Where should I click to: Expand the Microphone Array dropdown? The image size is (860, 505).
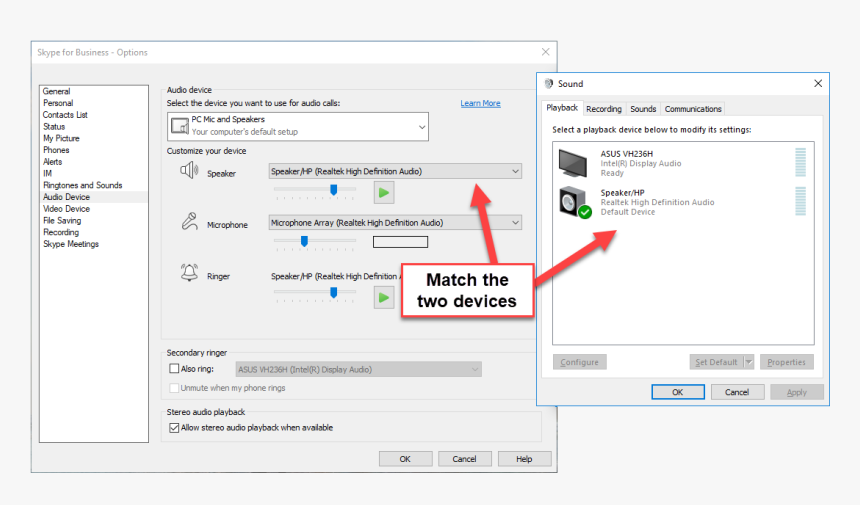coord(395,223)
